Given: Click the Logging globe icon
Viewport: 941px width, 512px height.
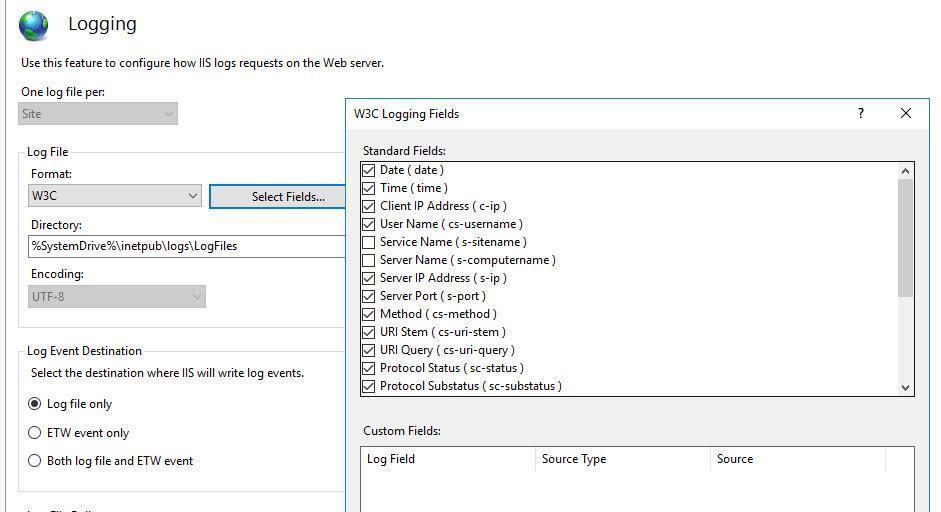Looking at the screenshot, I should tap(34, 26).
